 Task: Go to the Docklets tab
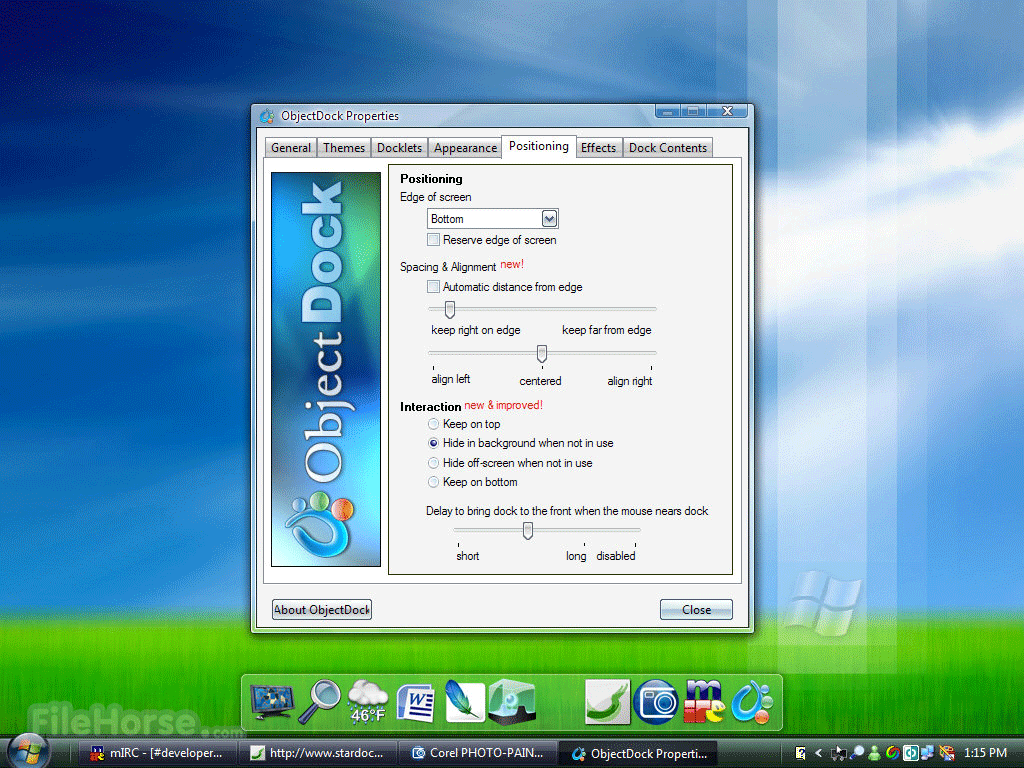[400, 148]
